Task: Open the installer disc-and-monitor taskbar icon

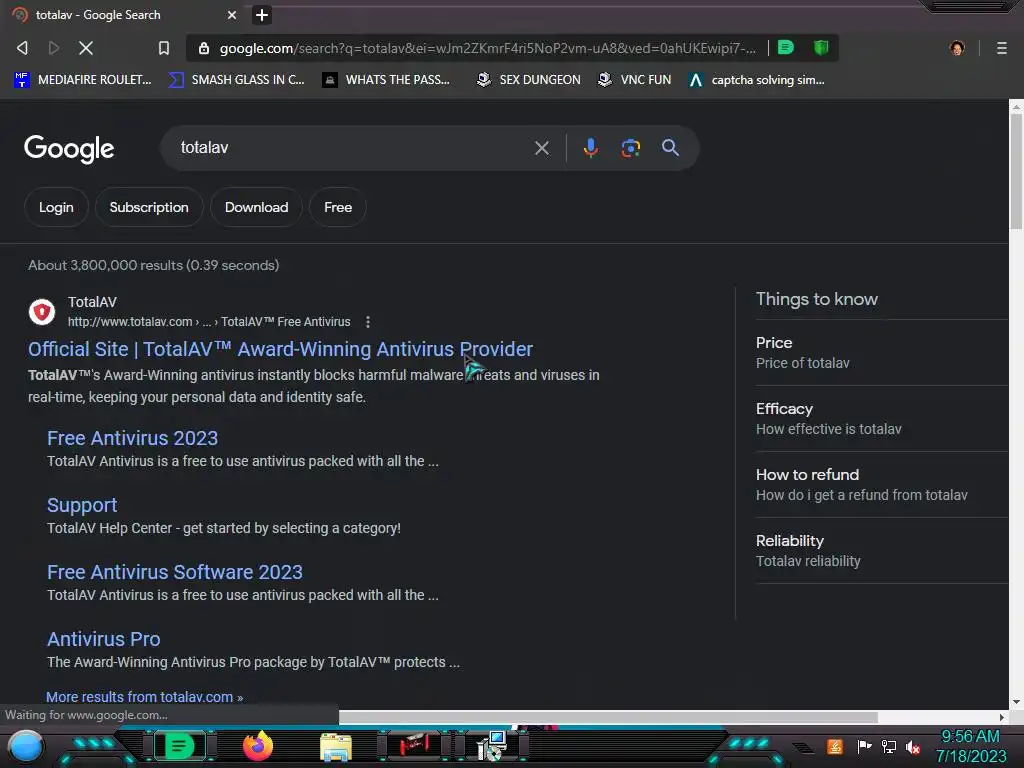Action: [x=492, y=746]
